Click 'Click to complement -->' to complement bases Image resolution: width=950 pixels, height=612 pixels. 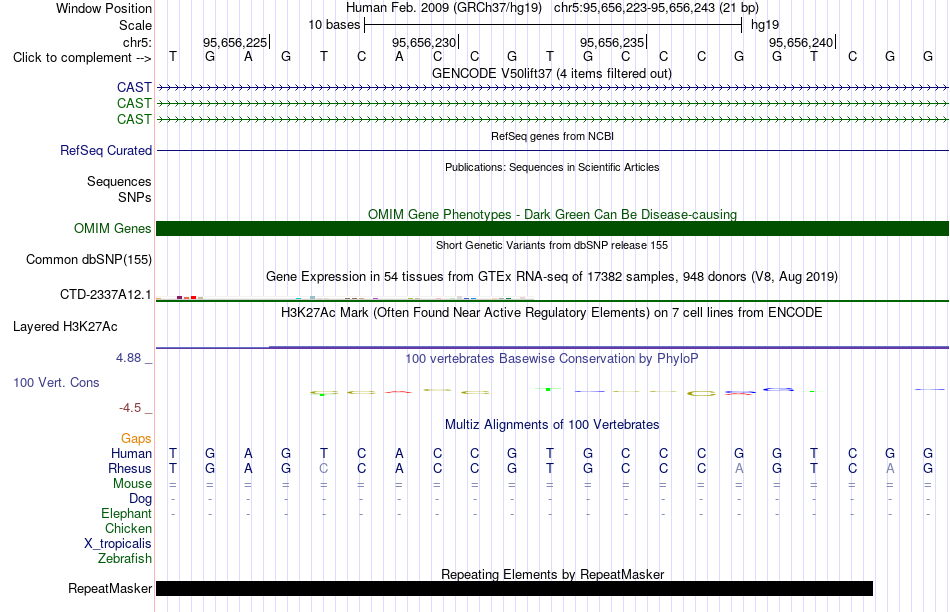point(82,58)
